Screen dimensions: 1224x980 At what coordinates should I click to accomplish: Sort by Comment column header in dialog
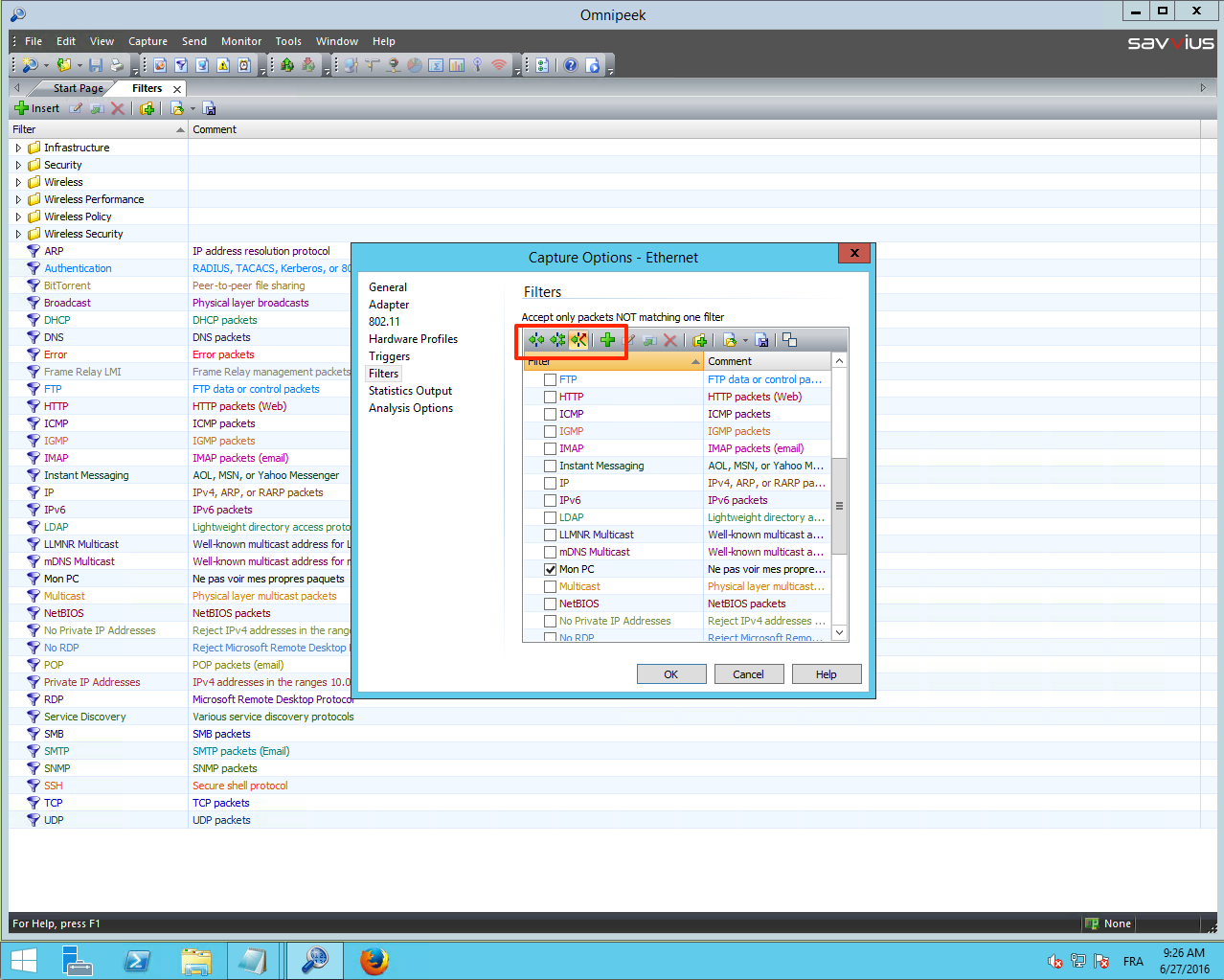(x=767, y=361)
